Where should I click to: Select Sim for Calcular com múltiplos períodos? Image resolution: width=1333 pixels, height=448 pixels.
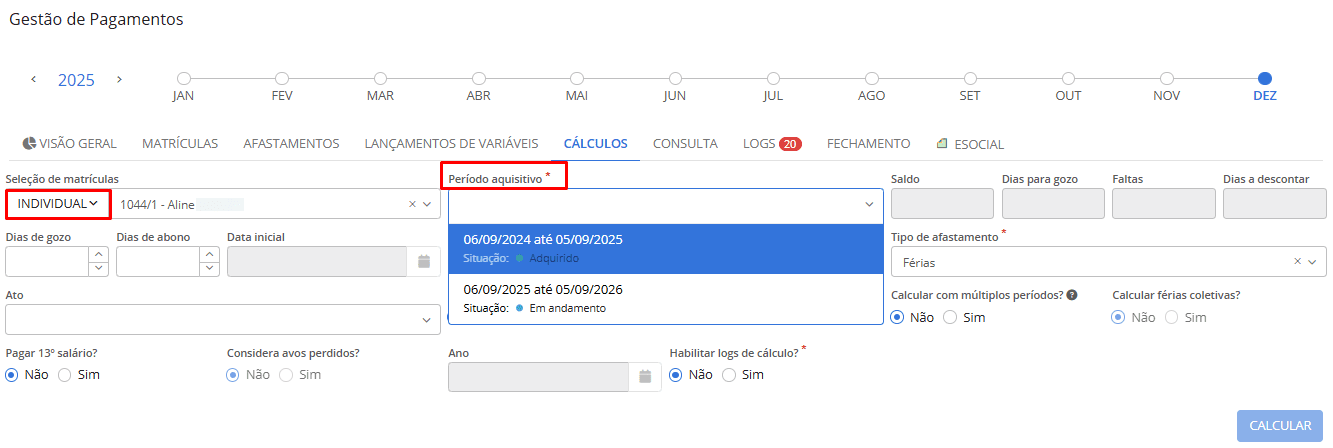(951, 317)
